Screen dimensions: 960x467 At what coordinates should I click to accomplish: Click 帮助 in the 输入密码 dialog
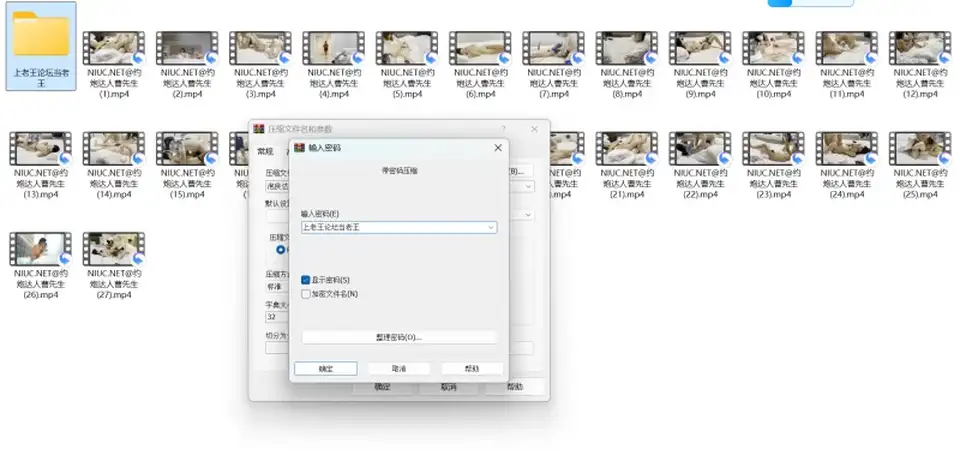click(472, 369)
